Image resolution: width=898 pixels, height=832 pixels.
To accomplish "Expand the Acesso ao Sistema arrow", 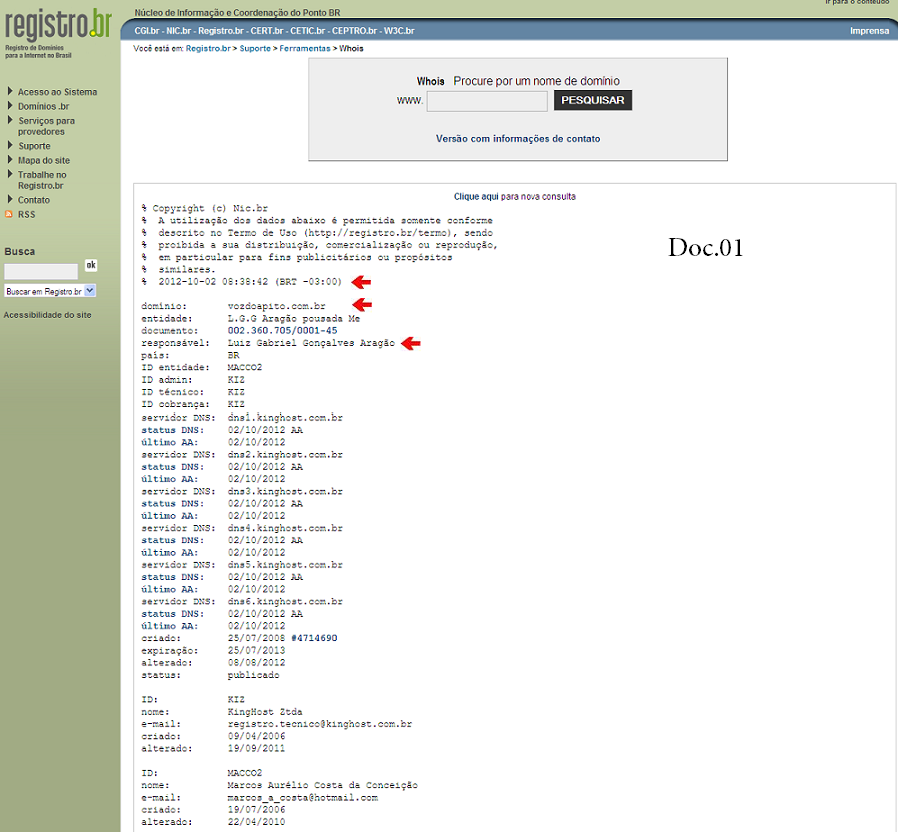I will (x=10, y=91).
